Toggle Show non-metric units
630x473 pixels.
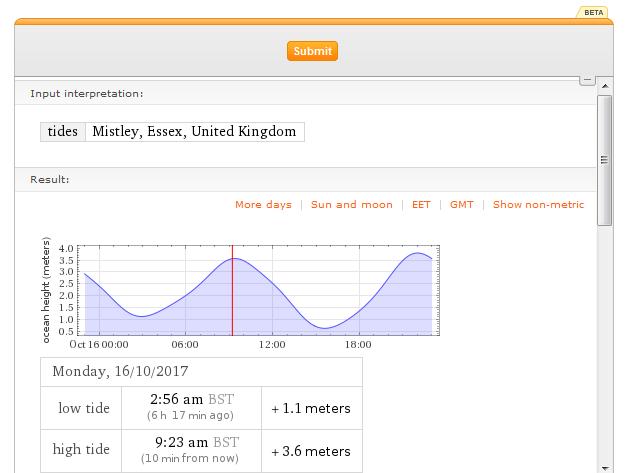point(538,205)
